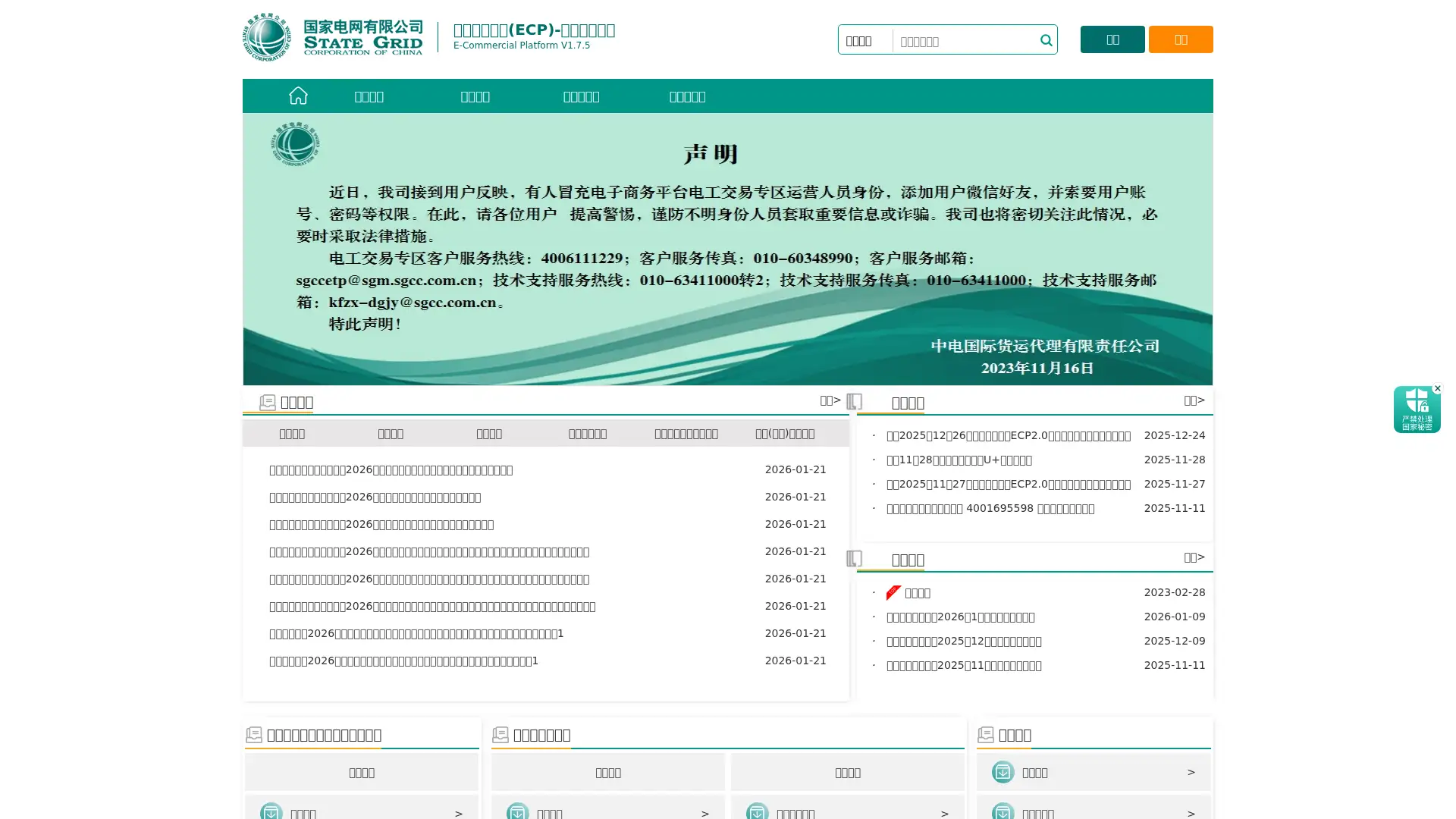Expand the first download entry via its chevron arrow
Image resolution: width=1456 pixels, height=819 pixels.
pos(458,812)
